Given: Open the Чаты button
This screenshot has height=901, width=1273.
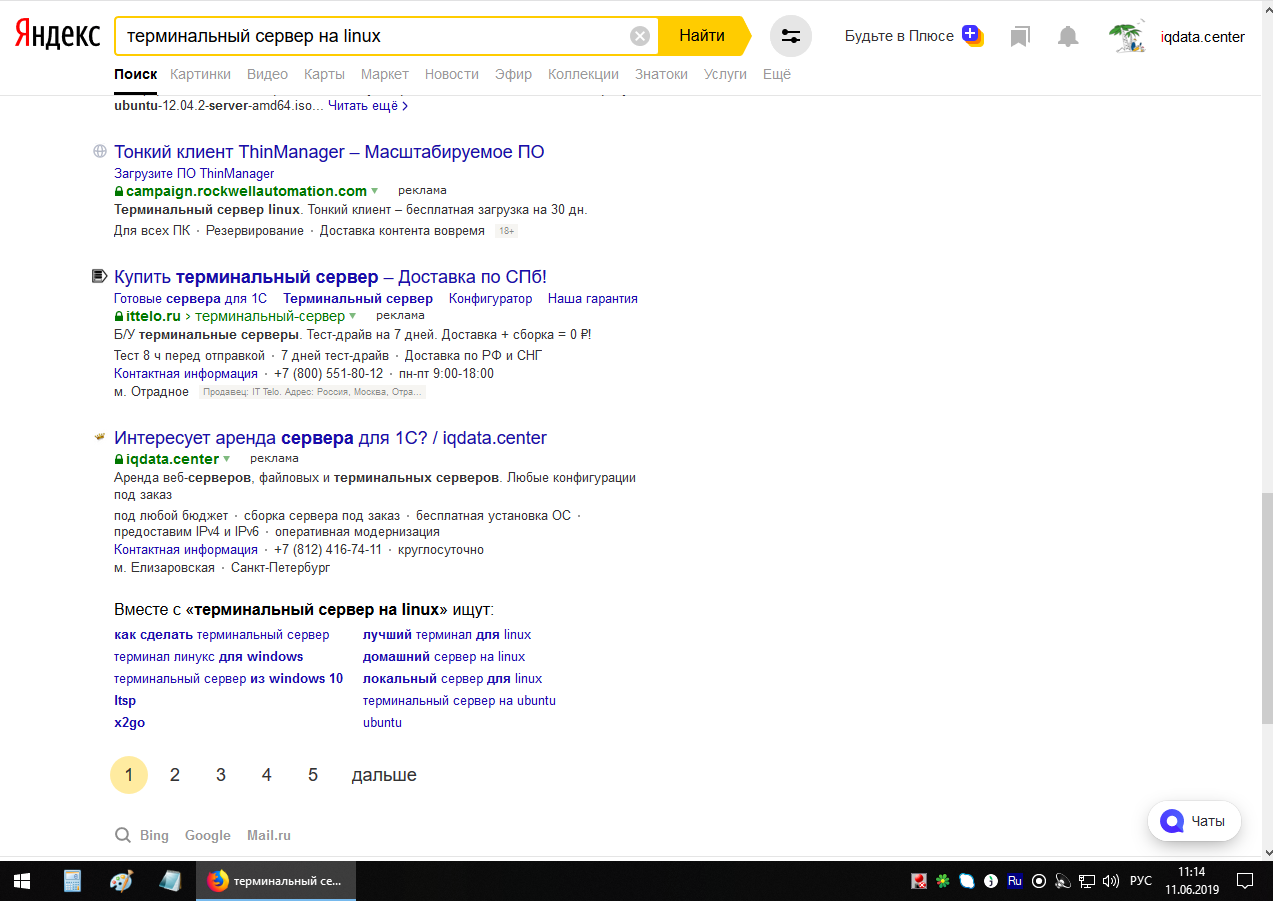Looking at the screenshot, I should pos(1194,821).
